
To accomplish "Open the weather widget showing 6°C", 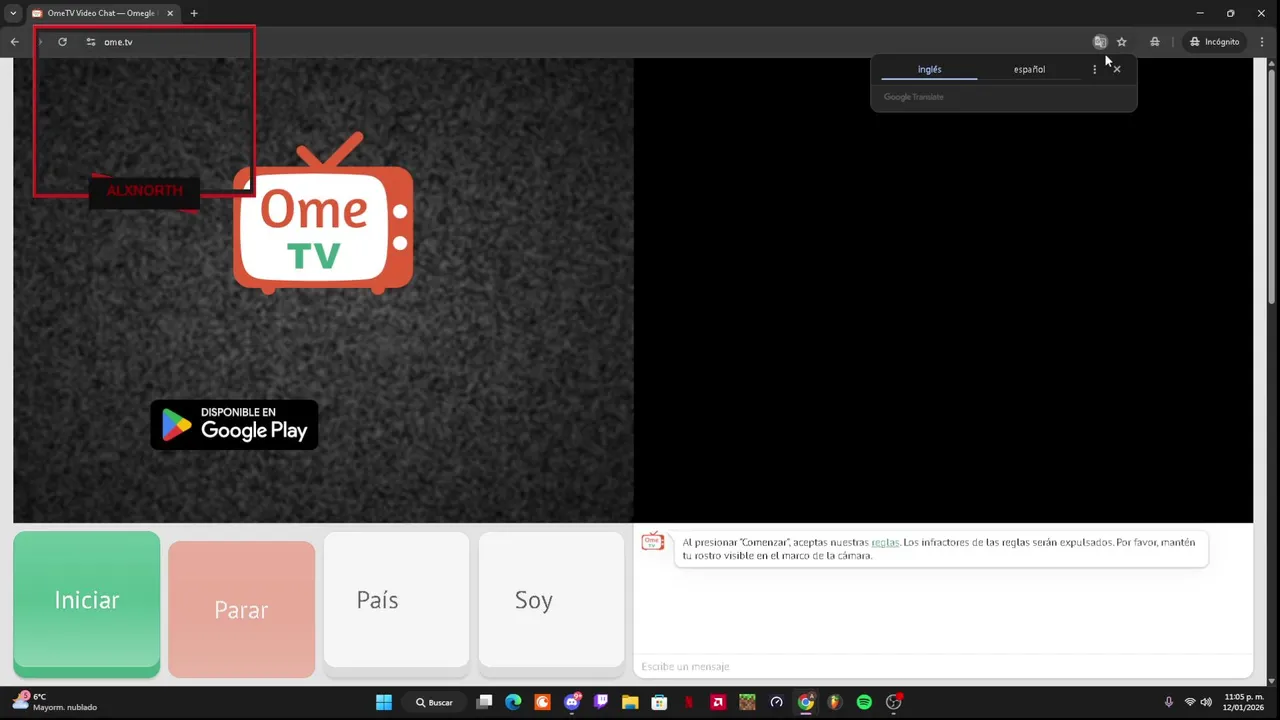I will tap(55, 702).
